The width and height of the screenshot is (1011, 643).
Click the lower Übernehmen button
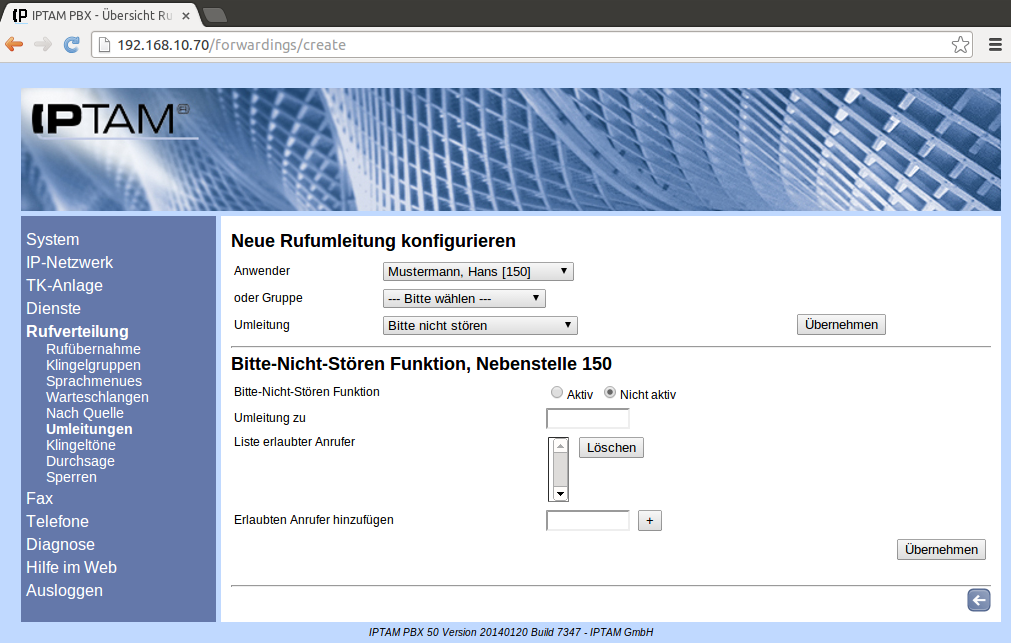click(x=941, y=549)
